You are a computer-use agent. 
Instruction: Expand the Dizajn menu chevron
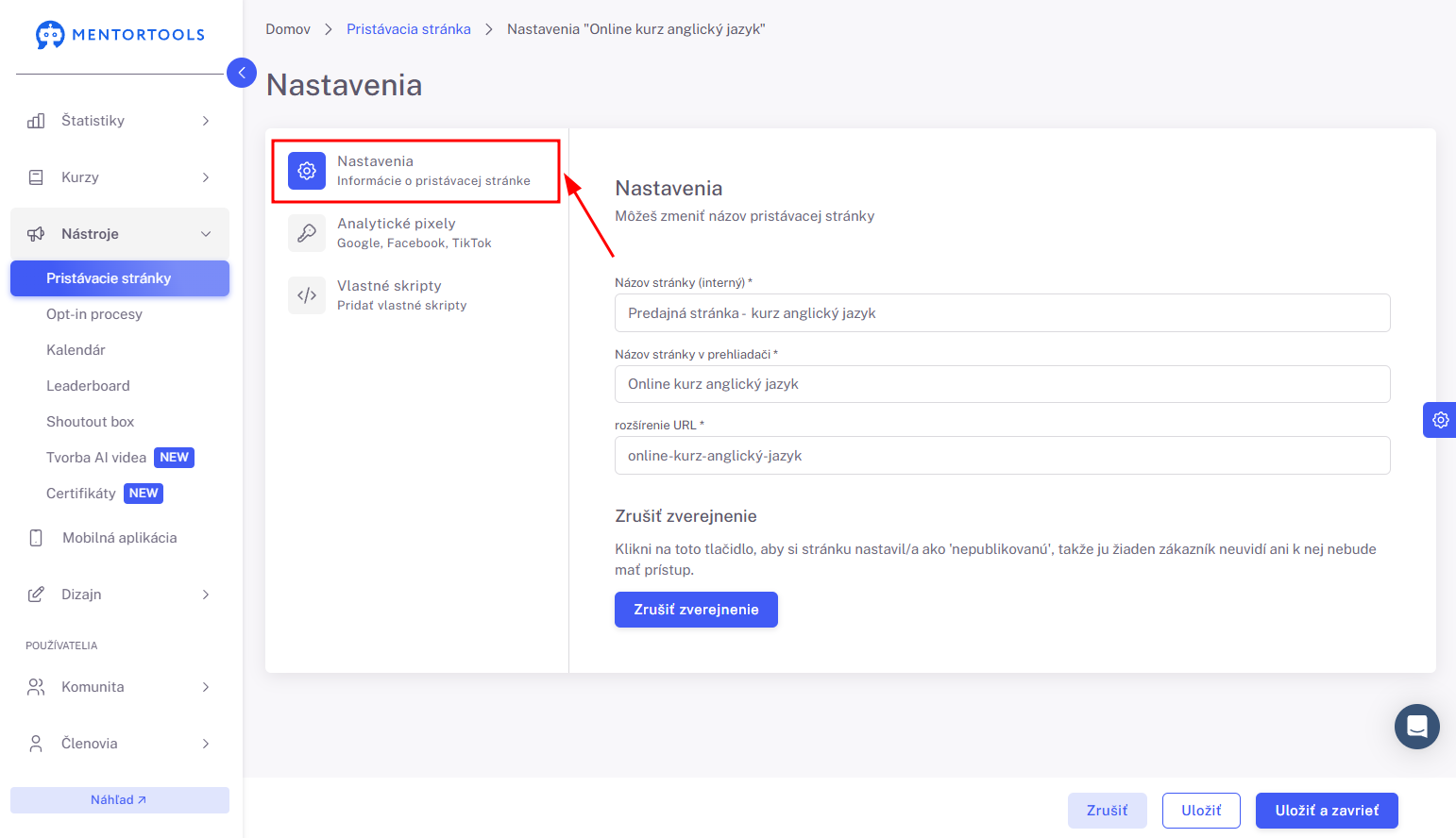click(206, 595)
